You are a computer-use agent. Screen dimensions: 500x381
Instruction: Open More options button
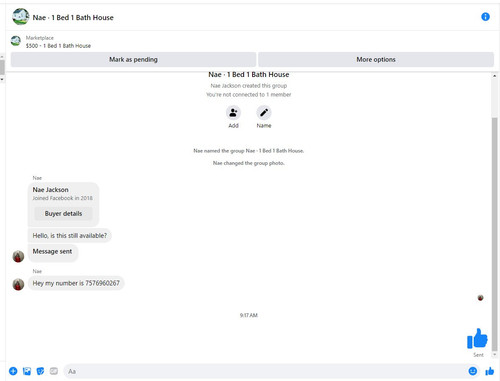376,59
